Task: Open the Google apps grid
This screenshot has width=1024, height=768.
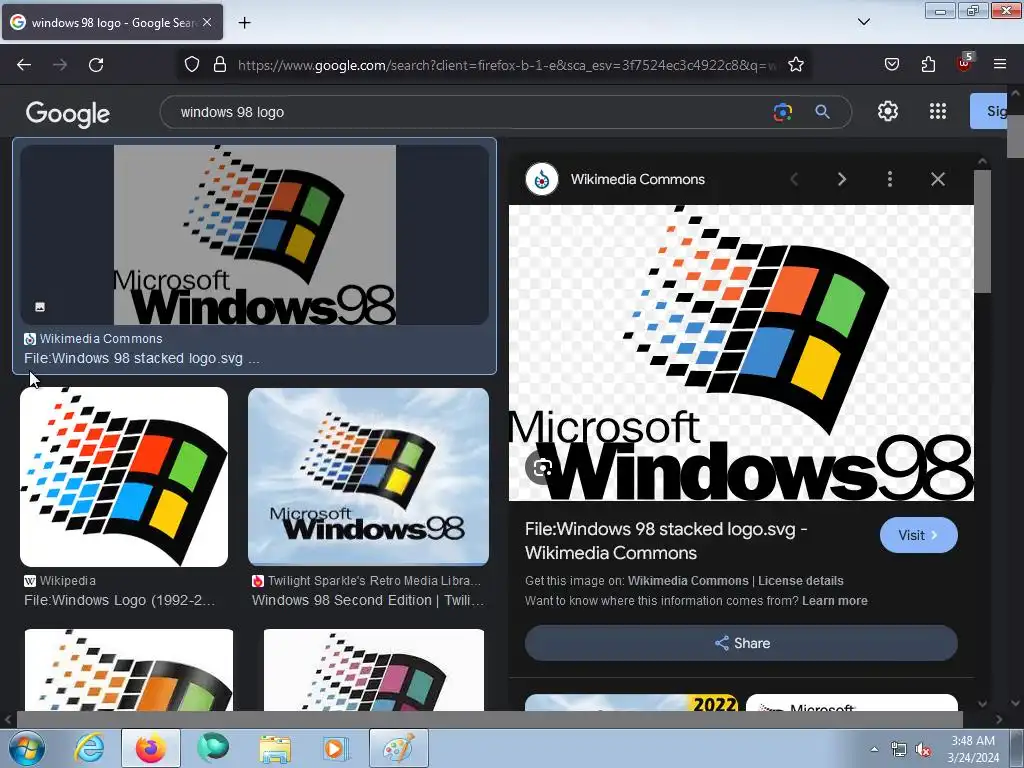Action: click(x=938, y=112)
